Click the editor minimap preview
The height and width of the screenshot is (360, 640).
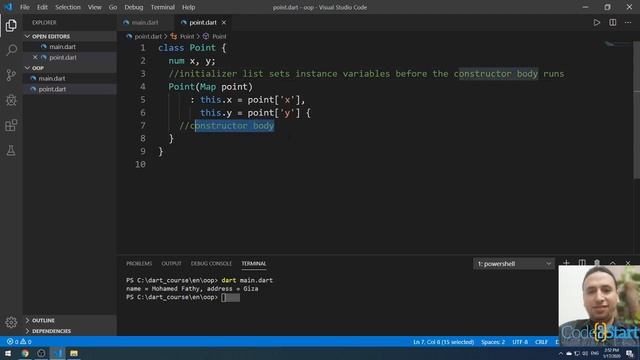pyautogui.click(x=617, y=44)
